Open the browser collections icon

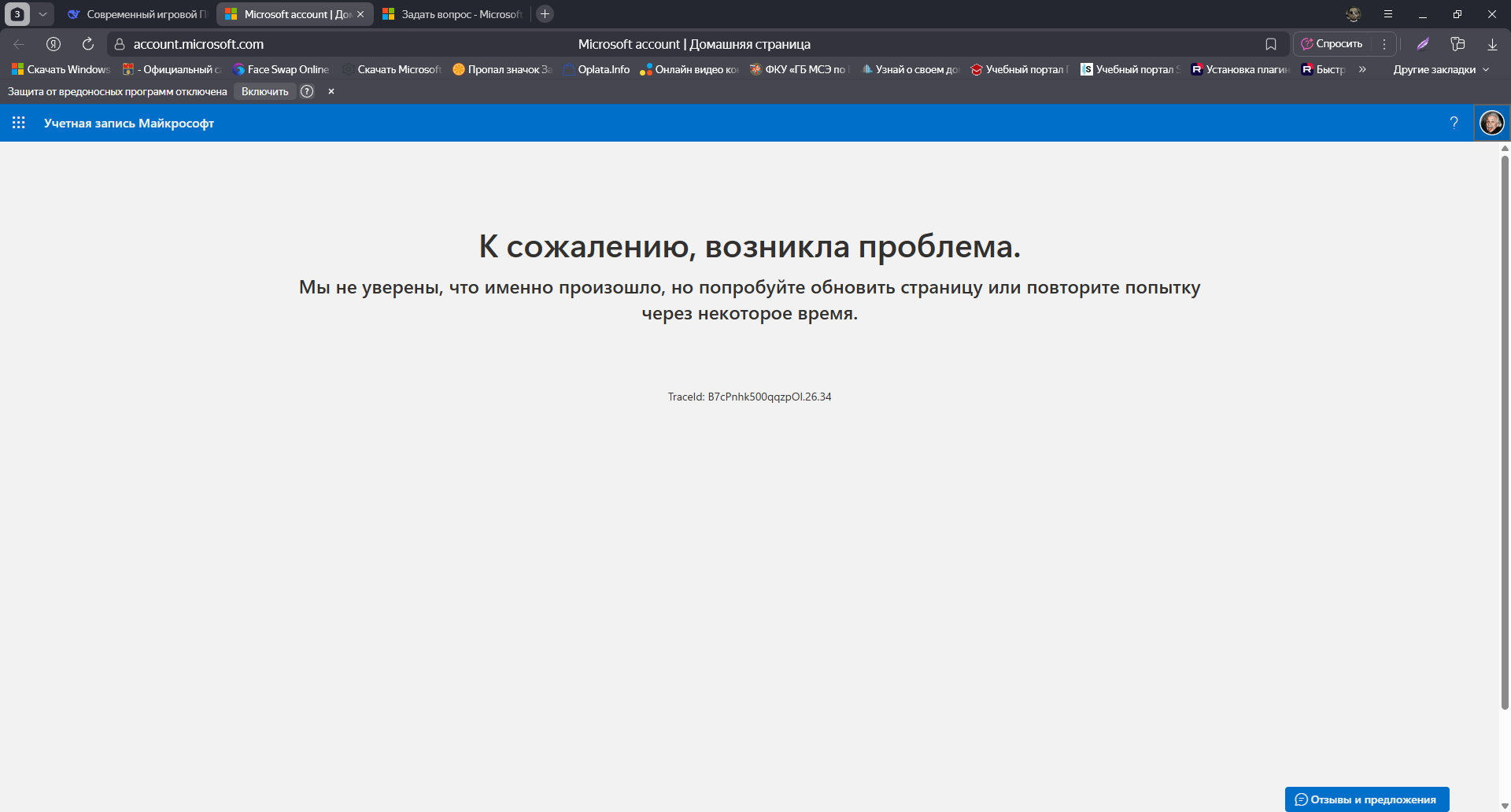tap(1457, 44)
